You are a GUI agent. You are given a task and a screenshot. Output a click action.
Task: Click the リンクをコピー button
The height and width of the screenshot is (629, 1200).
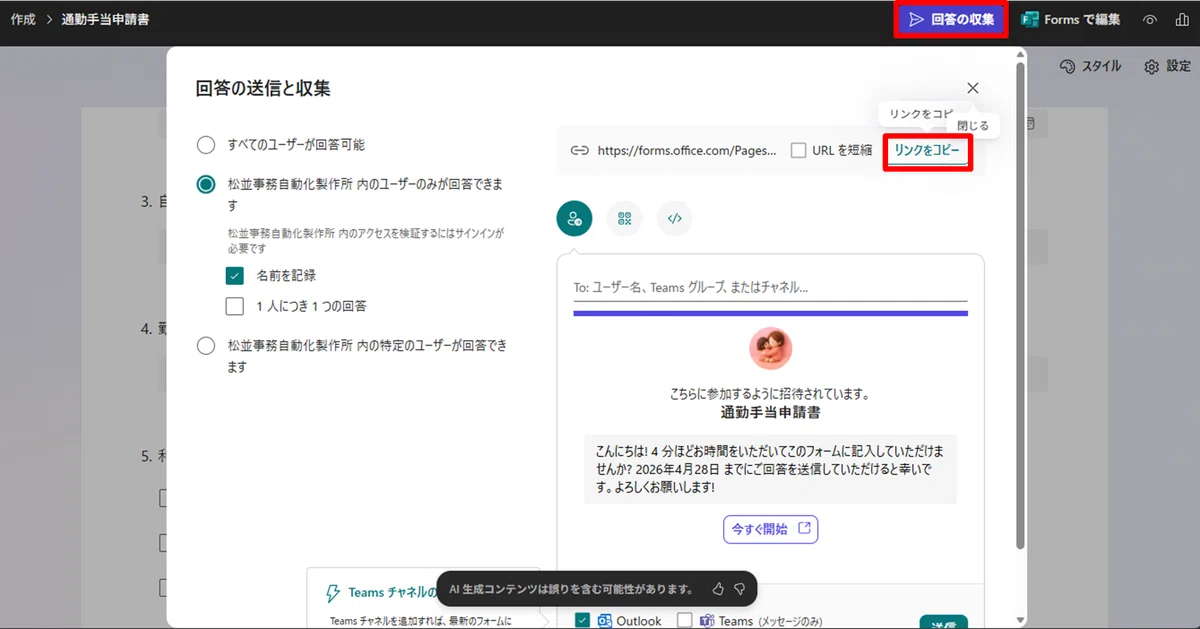[x=927, y=150]
